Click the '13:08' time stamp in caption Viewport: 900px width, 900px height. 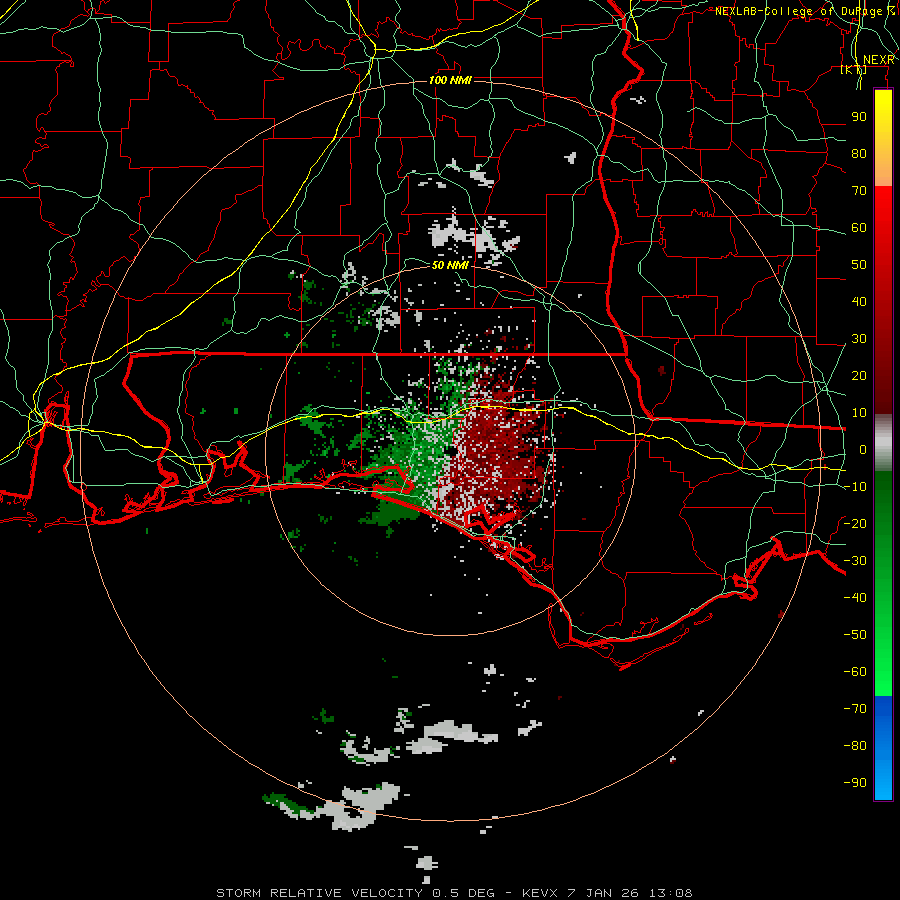point(671,893)
